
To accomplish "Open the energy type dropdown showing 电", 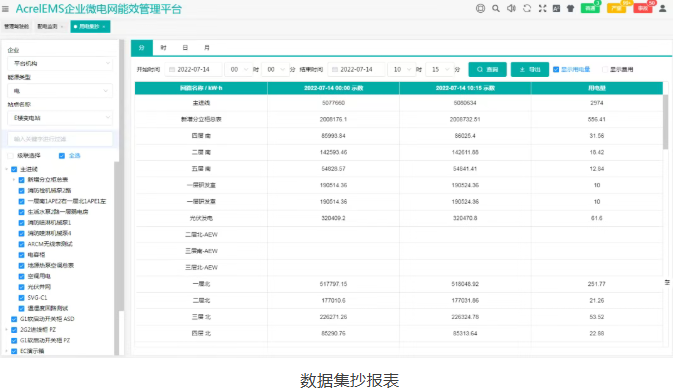I will (60, 91).
